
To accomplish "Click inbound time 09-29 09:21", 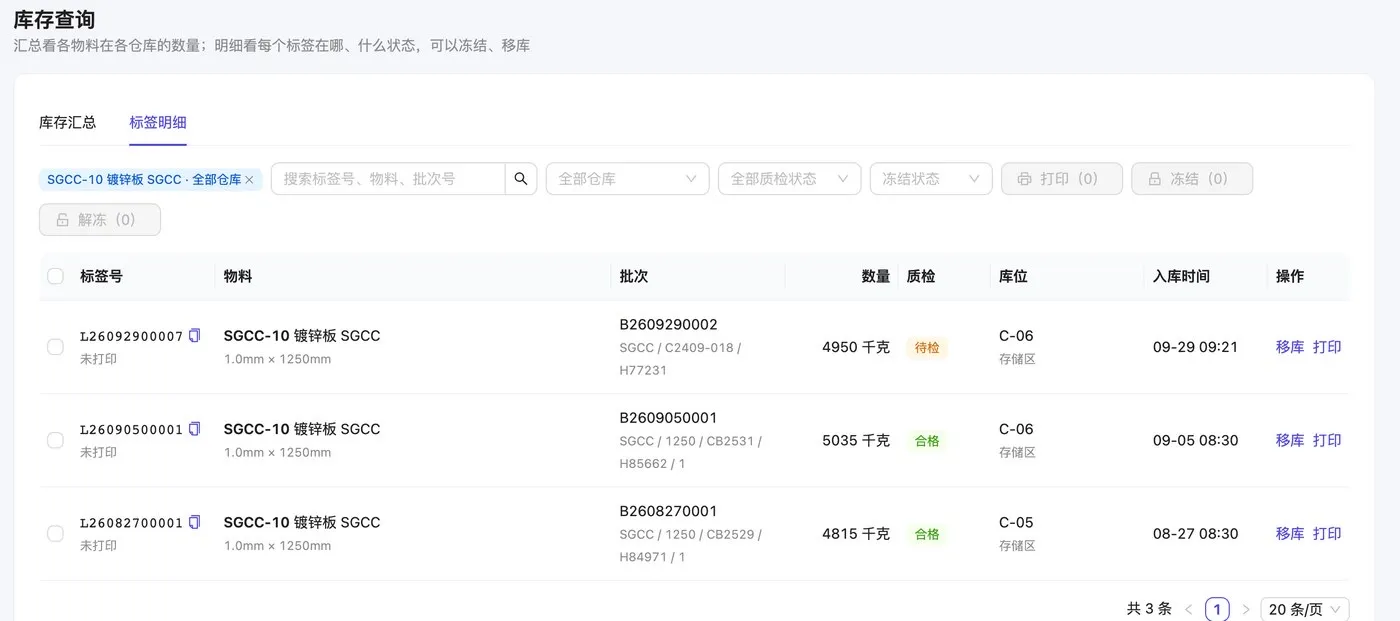I will (x=1195, y=347).
